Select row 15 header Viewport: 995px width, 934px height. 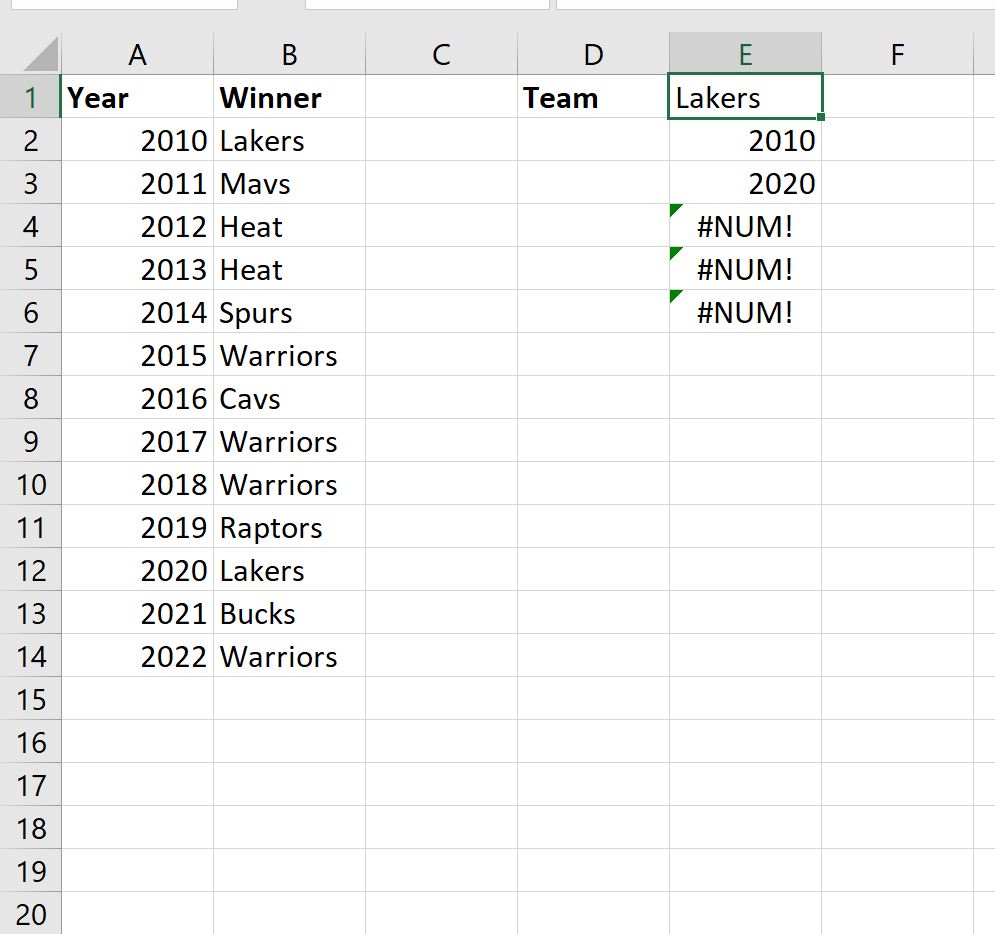(30, 700)
